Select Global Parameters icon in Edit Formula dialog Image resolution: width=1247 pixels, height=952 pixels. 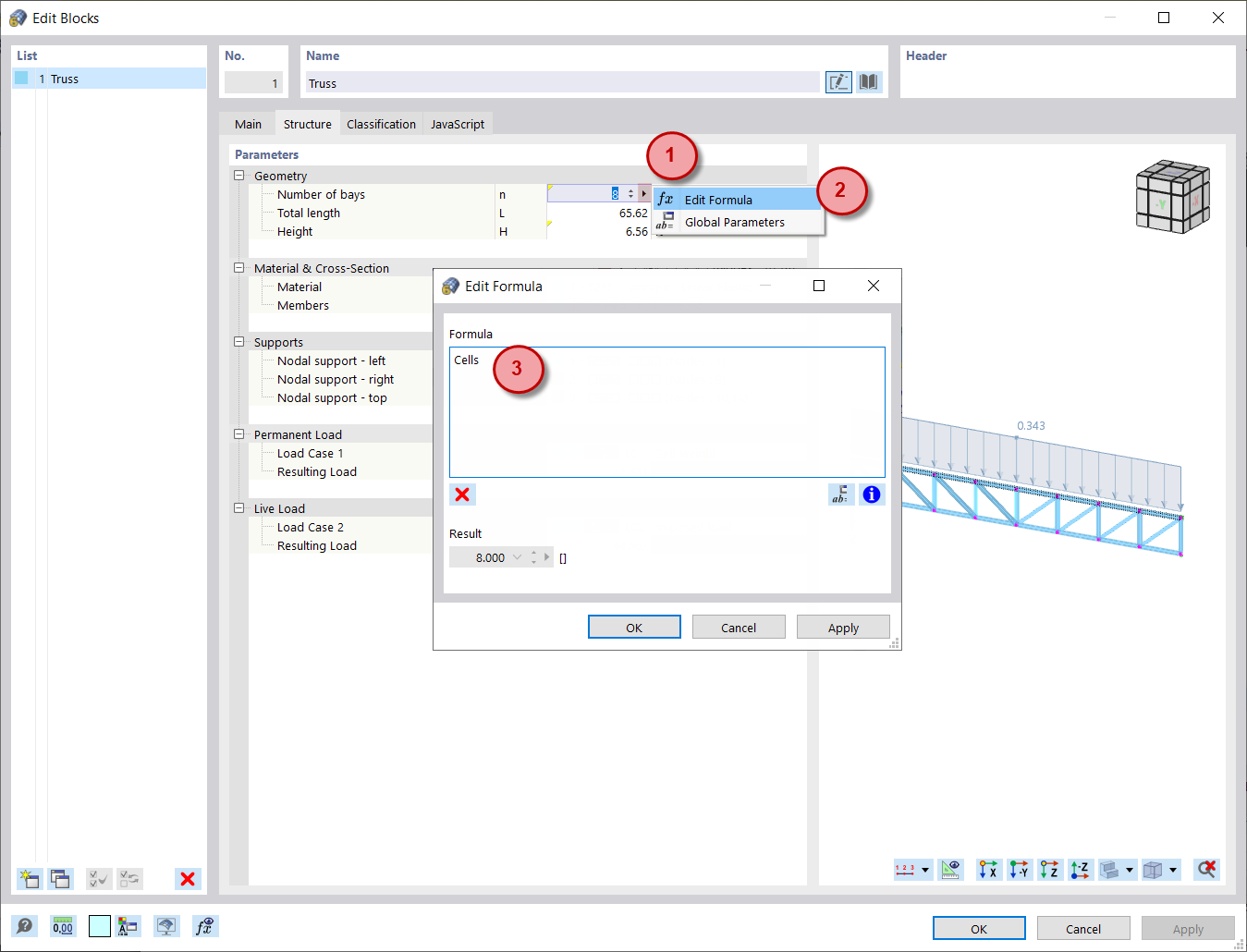click(x=841, y=494)
